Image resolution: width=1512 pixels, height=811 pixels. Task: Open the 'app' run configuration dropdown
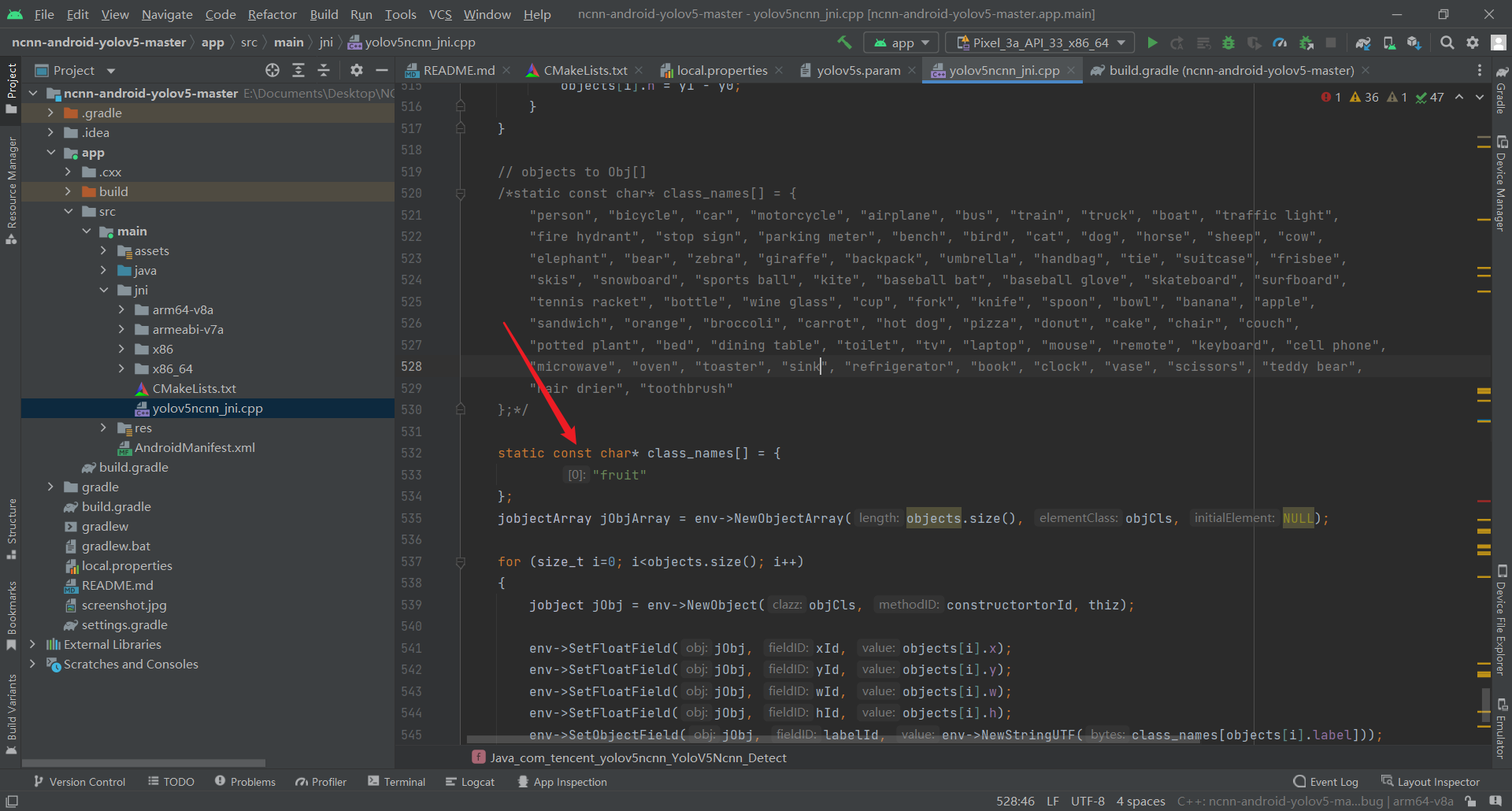(x=901, y=43)
